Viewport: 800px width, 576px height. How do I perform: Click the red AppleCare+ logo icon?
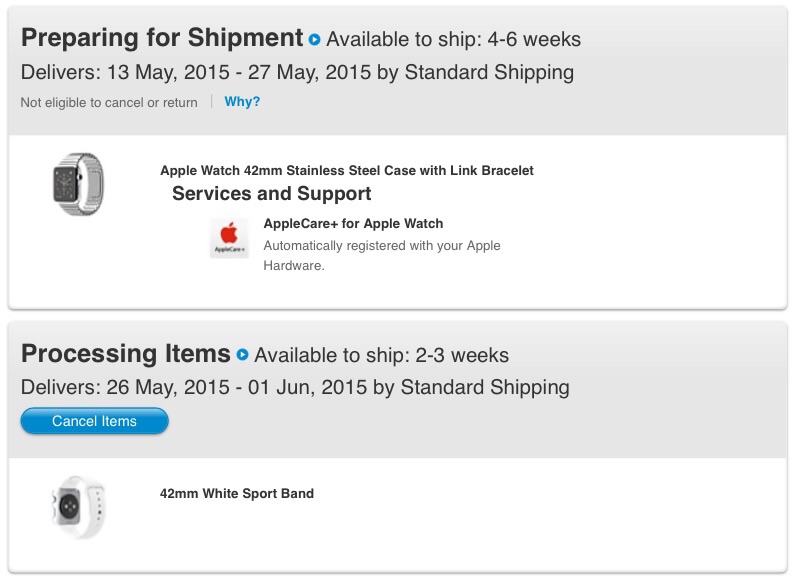(230, 238)
